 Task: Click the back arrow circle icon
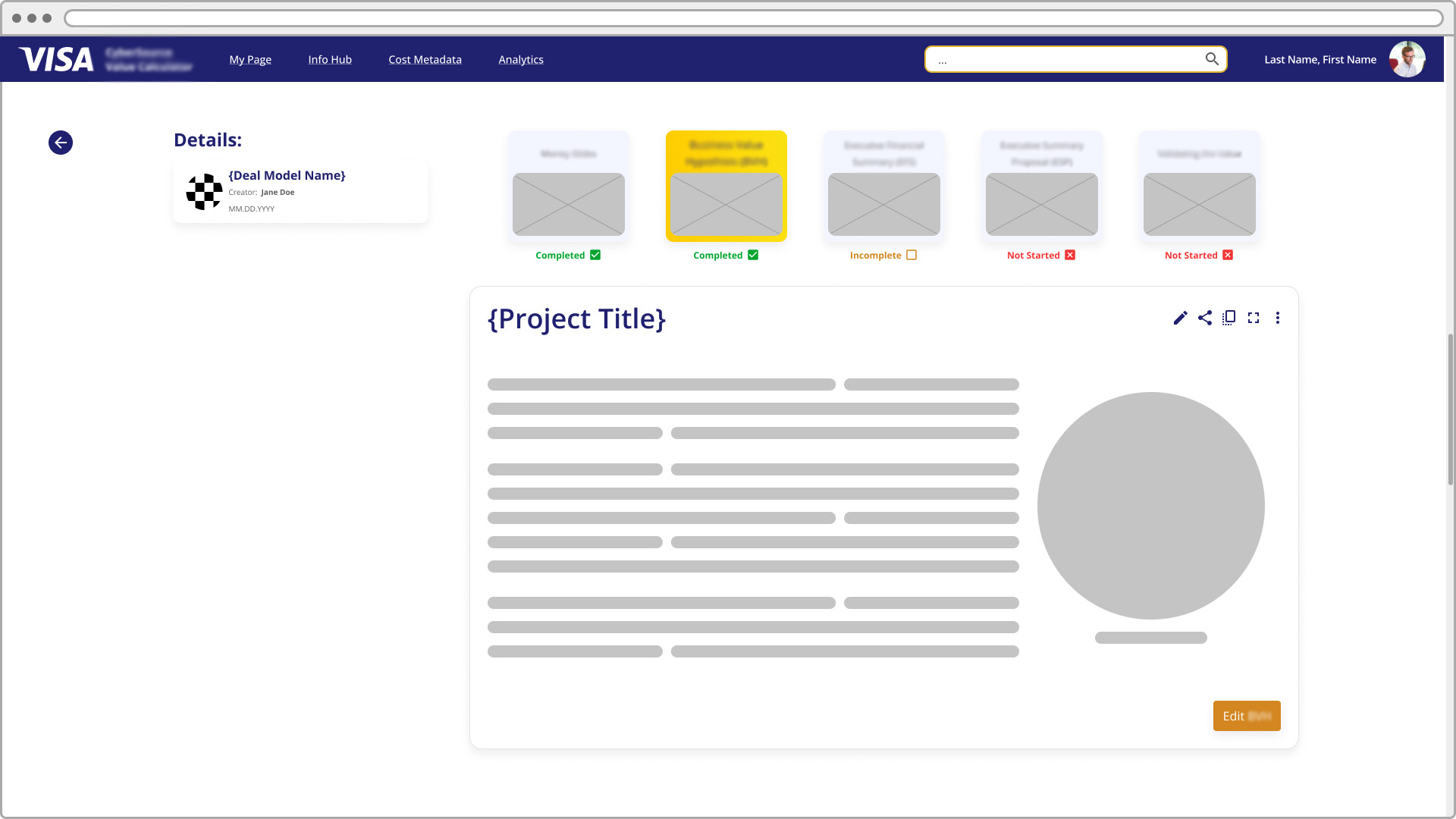point(61,143)
